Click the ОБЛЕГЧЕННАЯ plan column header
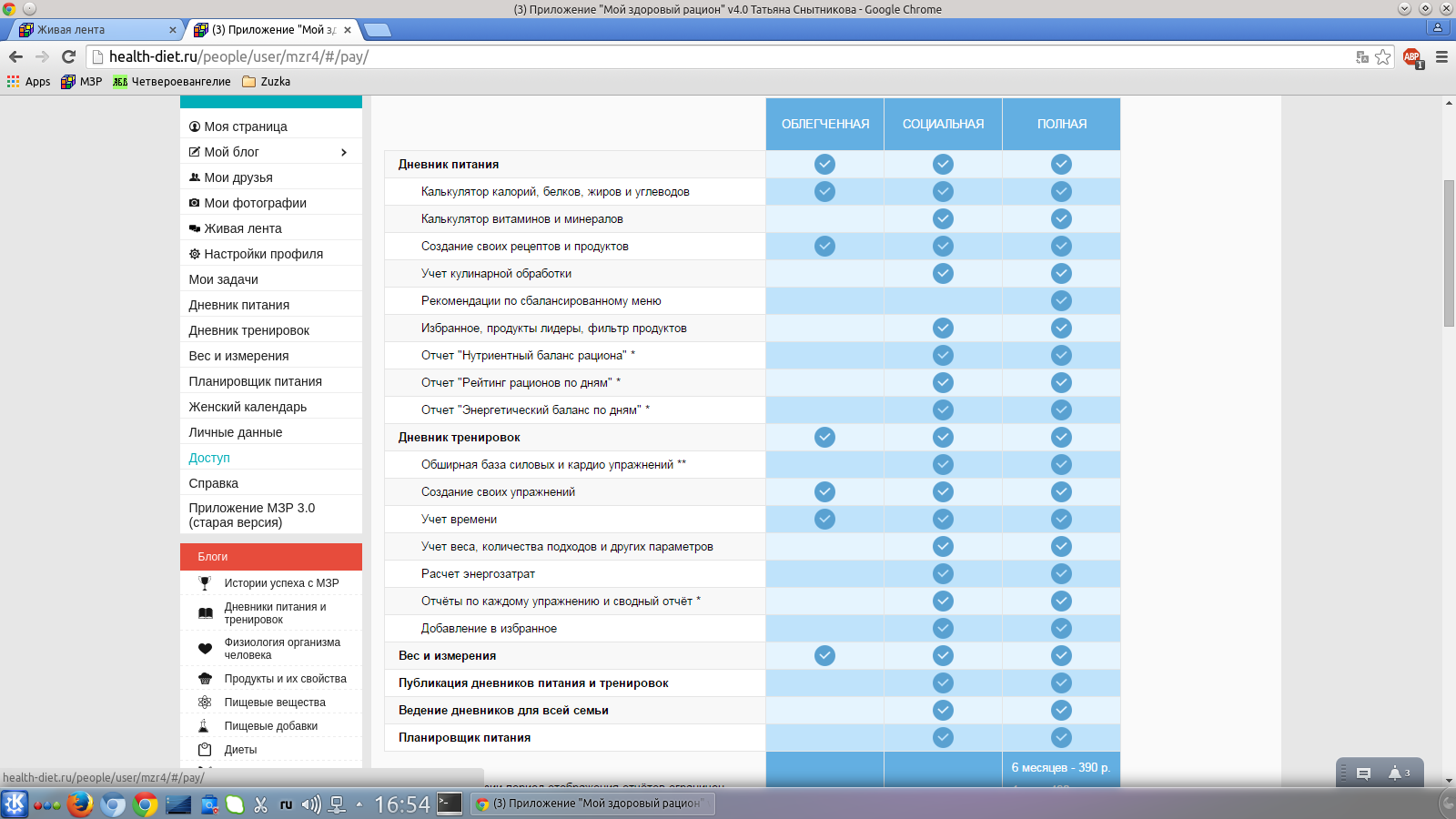This screenshot has width=1456, height=819. tap(825, 124)
